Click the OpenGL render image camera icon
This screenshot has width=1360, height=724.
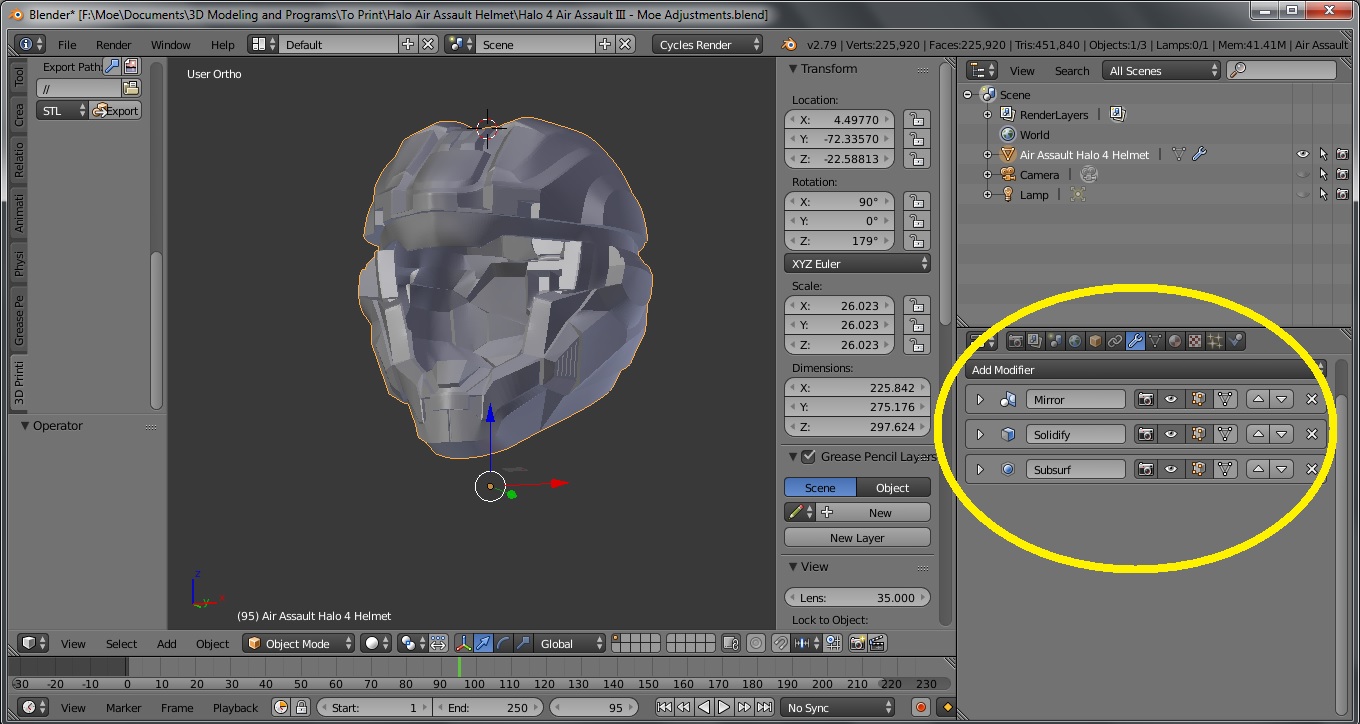coord(857,643)
